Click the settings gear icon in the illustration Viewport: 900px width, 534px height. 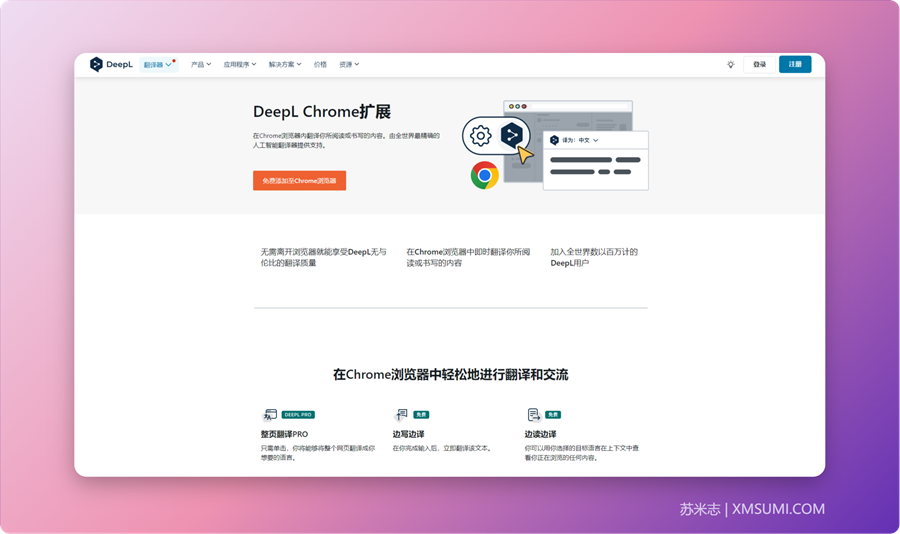tap(481, 136)
